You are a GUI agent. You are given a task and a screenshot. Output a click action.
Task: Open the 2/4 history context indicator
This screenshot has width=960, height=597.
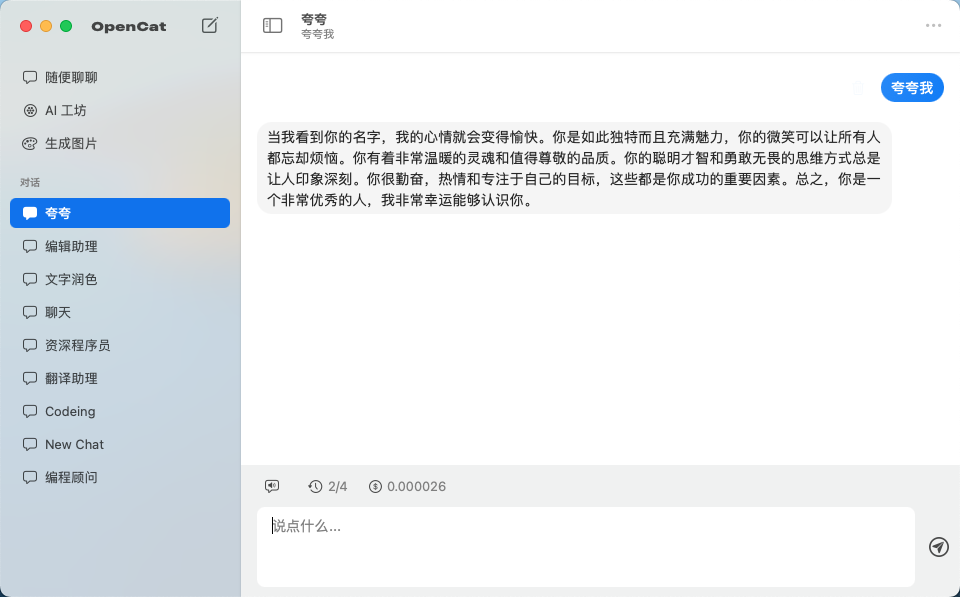[x=328, y=486]
